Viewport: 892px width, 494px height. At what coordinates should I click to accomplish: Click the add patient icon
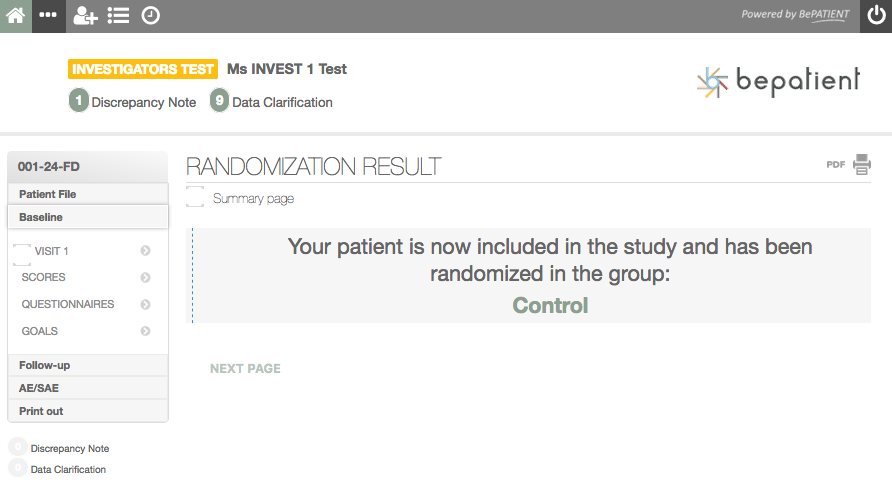point(85,16)
